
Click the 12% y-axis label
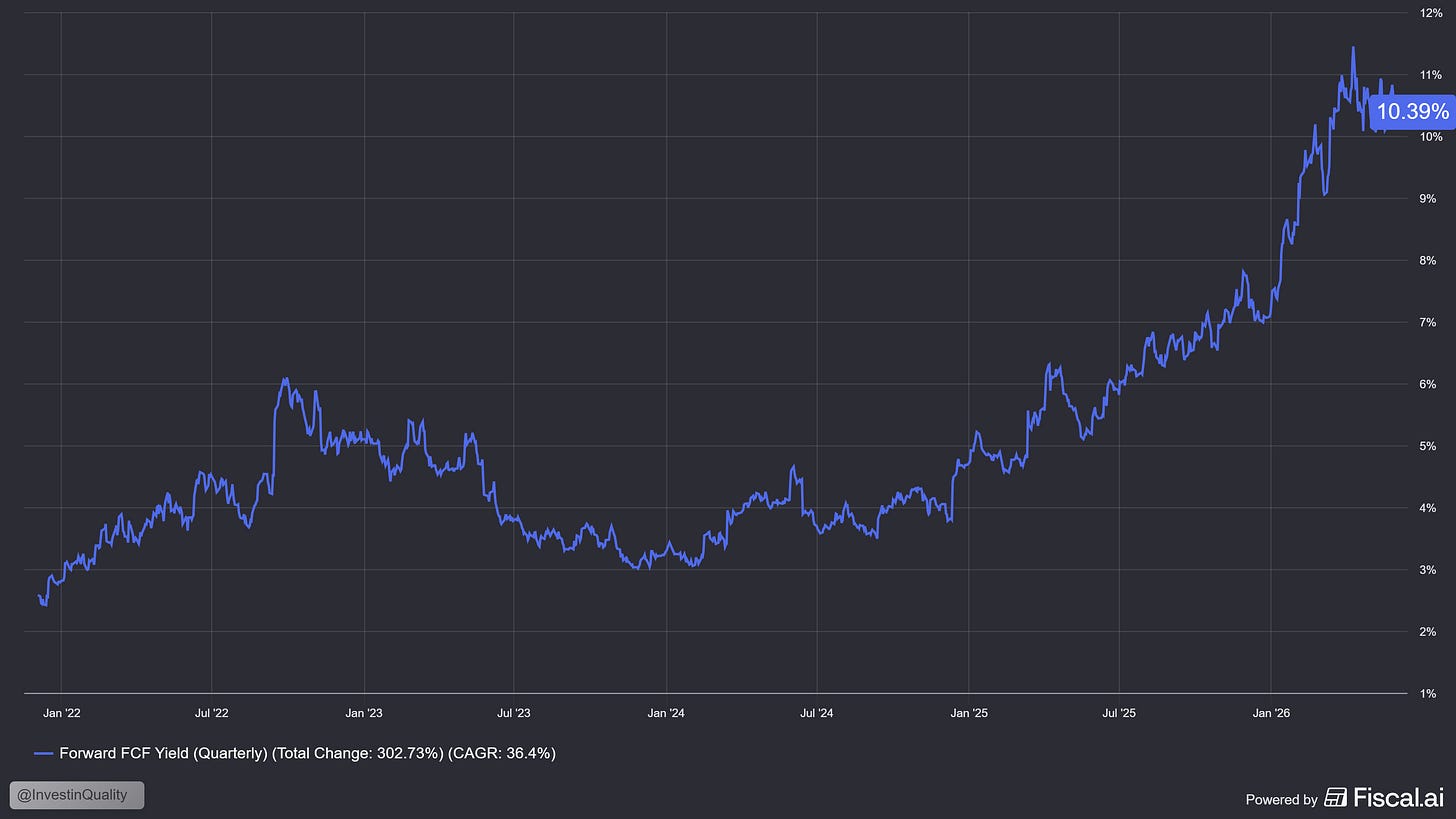(1430, 13)
